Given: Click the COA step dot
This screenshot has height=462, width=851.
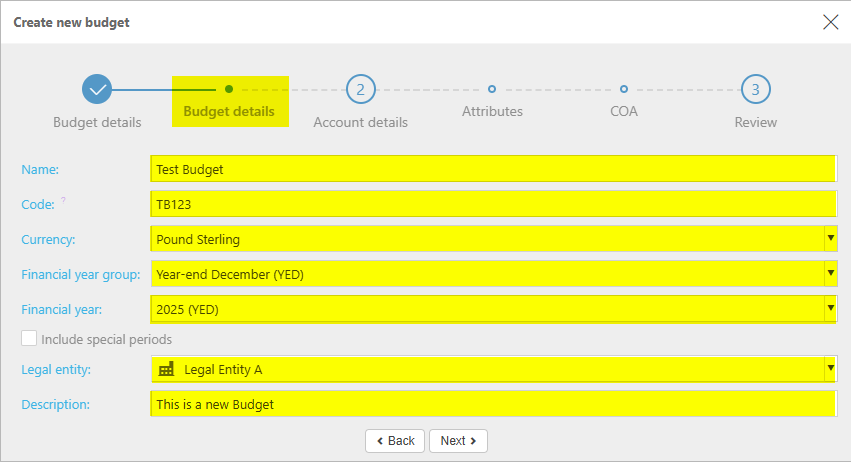Looking at the screenshot, I should tap(624, 89).
